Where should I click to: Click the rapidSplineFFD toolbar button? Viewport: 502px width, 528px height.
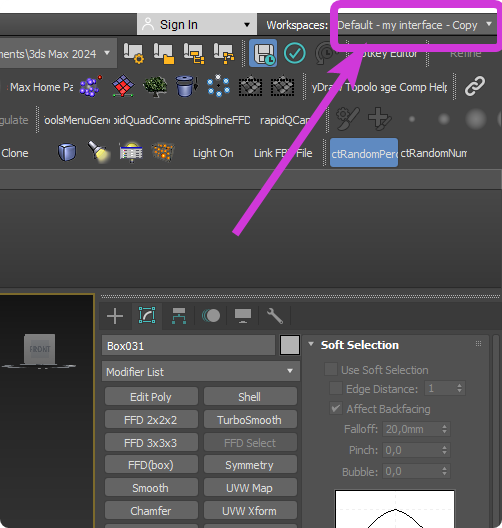pos(217,120)
